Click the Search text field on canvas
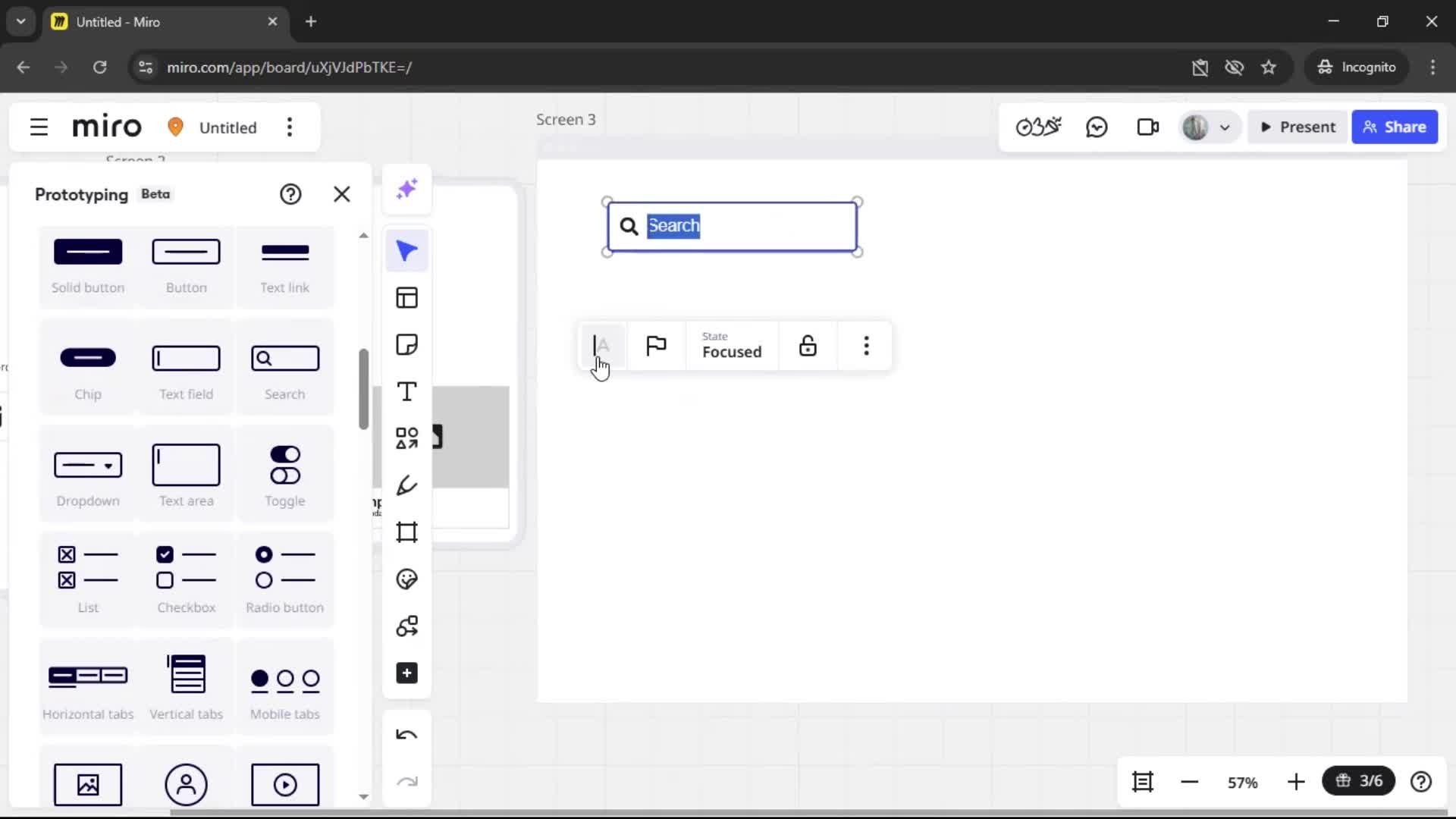 [733, 226]
